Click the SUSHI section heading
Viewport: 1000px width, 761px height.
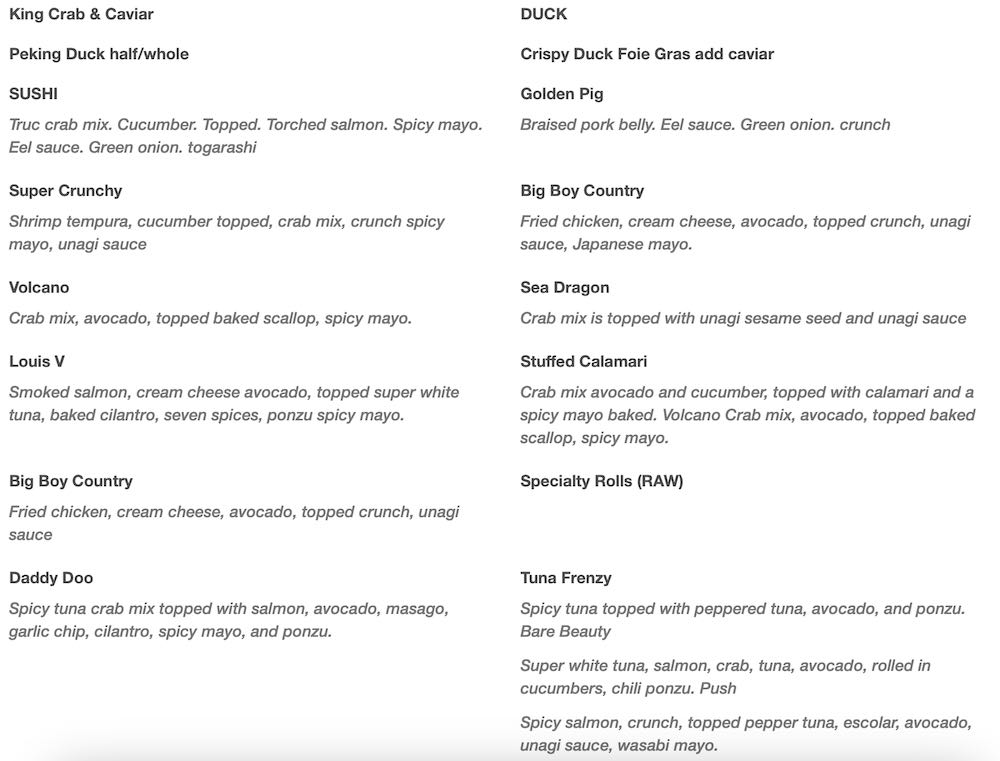(x=33, y=94)
